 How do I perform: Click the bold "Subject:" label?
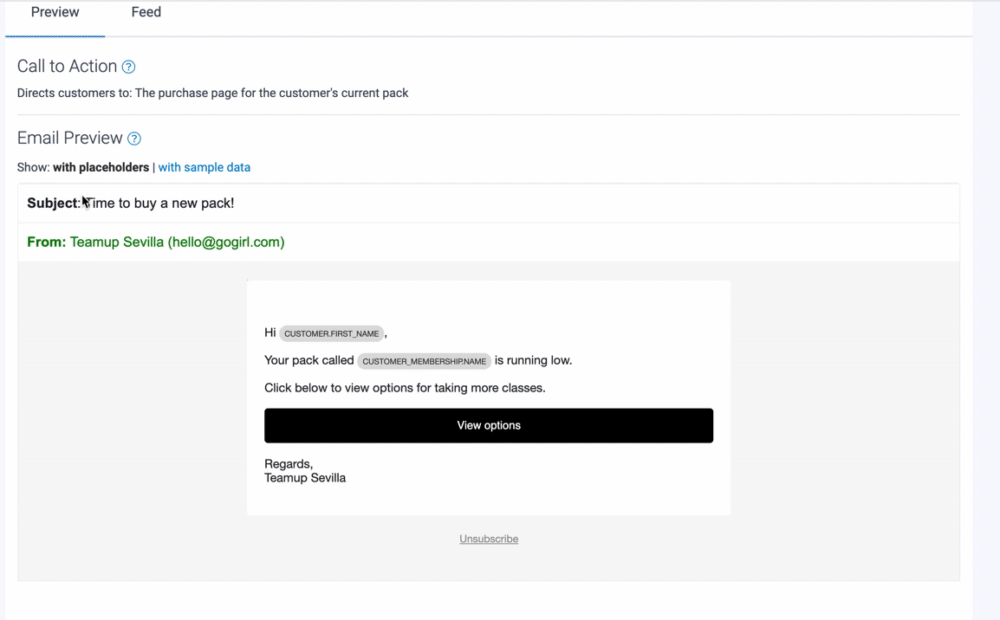[x=52, y=204]
